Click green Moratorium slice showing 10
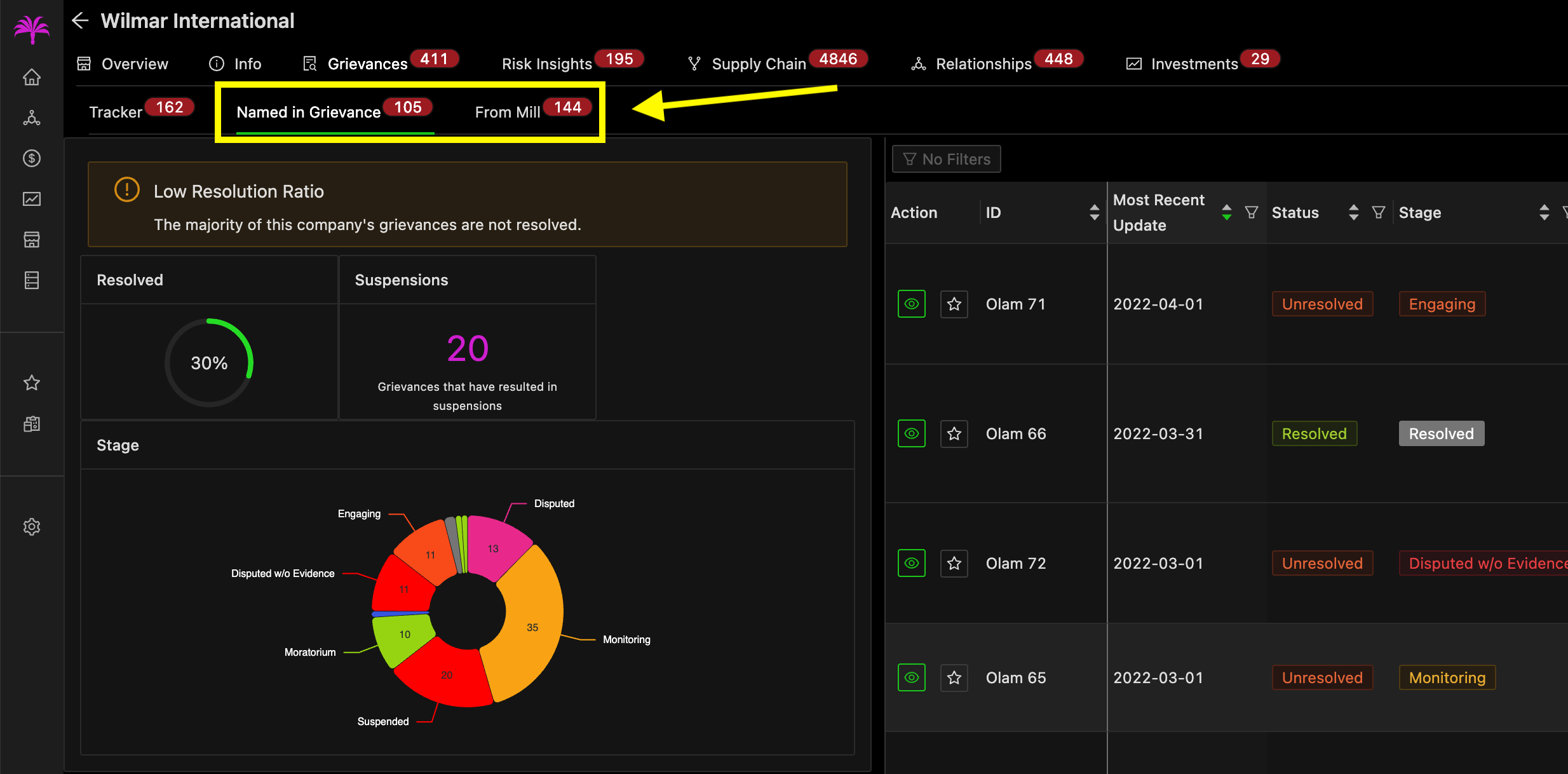Image resolution: width=1568 pixels, height=774 pixels. [404, 635]
